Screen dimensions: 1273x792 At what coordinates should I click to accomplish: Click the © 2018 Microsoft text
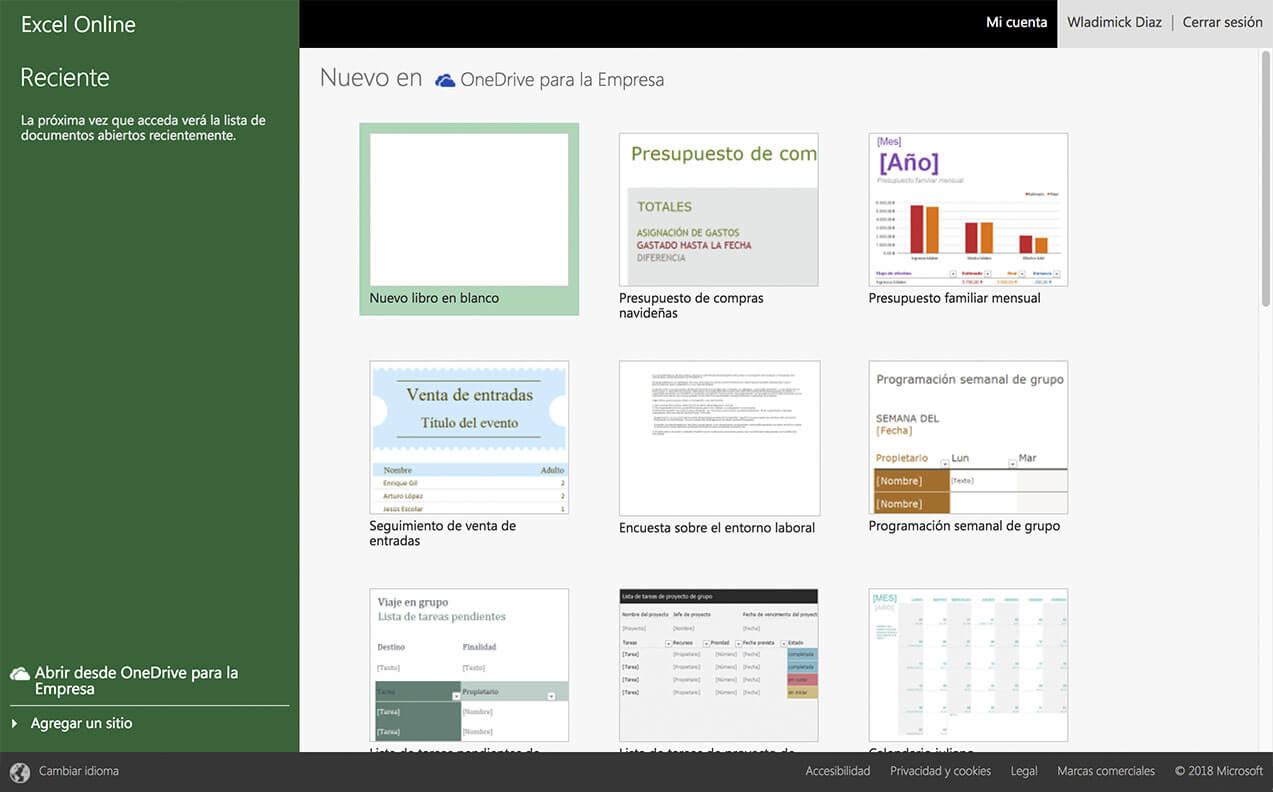(x=1219, y=771)
